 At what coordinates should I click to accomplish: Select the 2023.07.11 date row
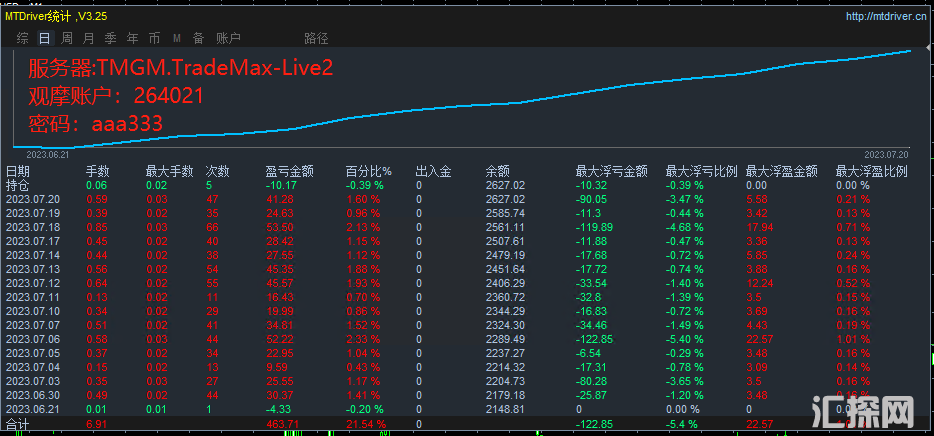tap(467, 297)
